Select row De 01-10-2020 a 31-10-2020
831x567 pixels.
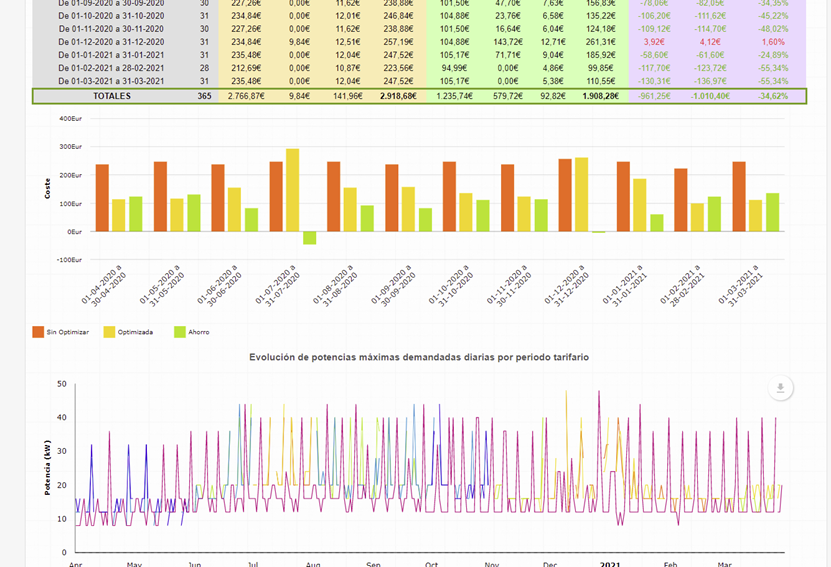(419, 16)
